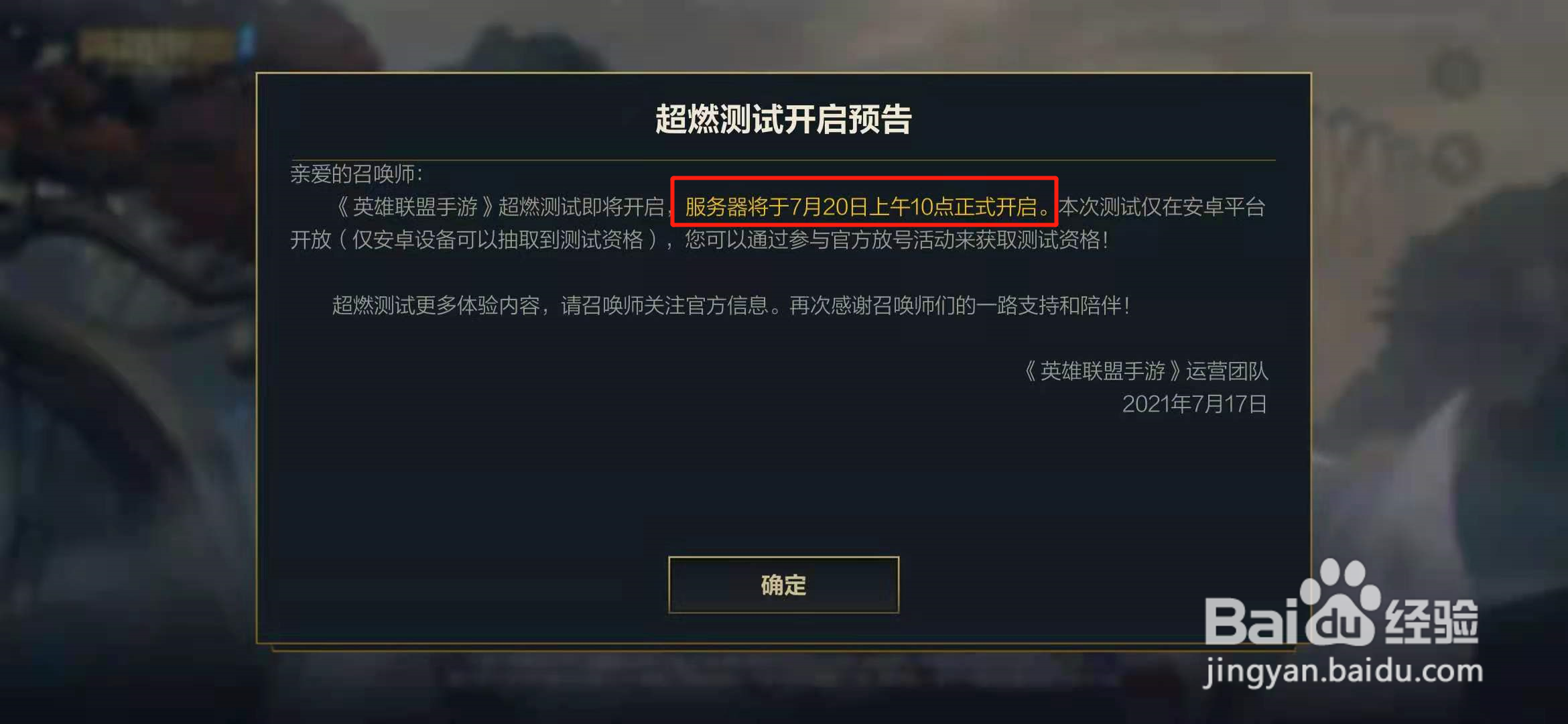Click the 本次测试仅在安卓平台 sentence
This screenshot has height=724, width=1568.
coord(1162,206)
